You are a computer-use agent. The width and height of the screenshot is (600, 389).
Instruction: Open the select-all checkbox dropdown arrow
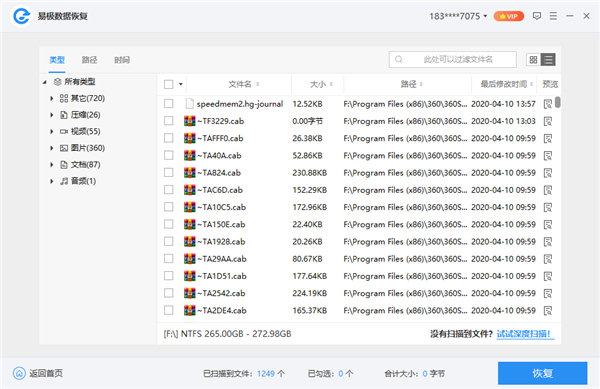tap(181, 84)
